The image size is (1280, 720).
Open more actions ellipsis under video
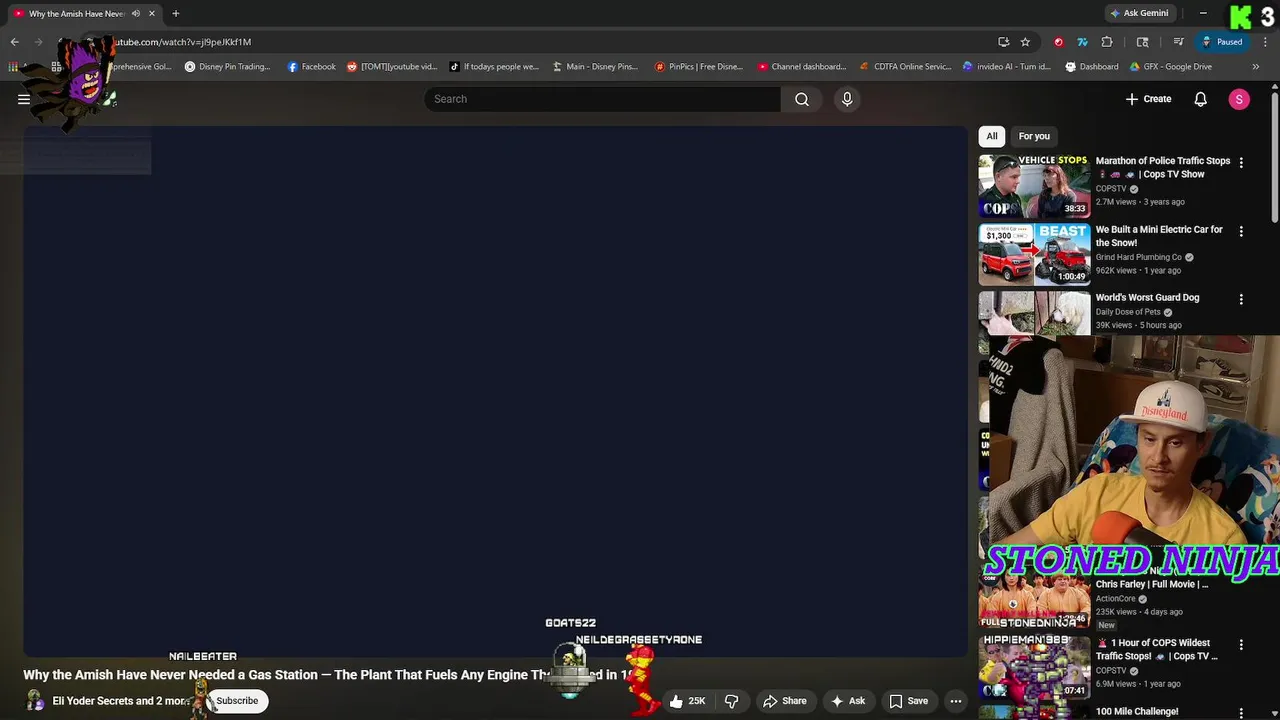[x=956, y=701]
